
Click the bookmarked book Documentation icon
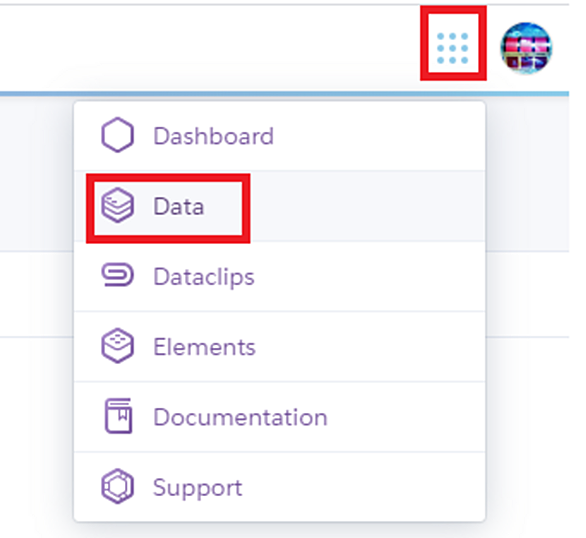pyautogui.click(x=118, y=416)
